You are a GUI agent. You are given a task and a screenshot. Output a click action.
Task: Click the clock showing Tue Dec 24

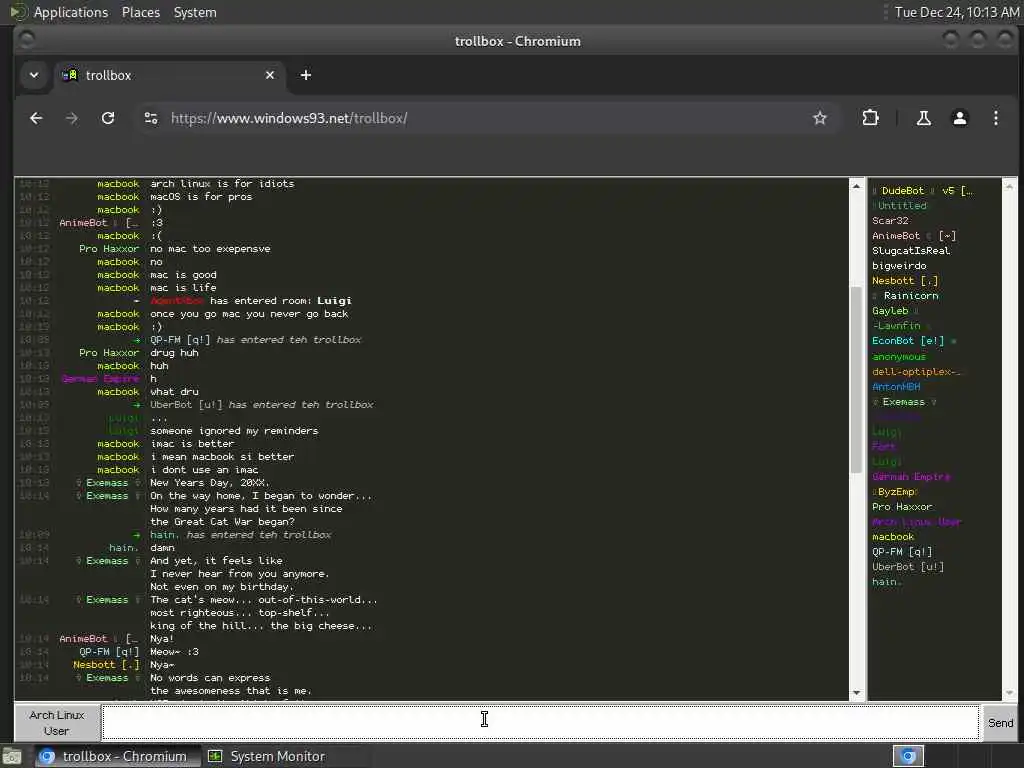tap(956, 12)
